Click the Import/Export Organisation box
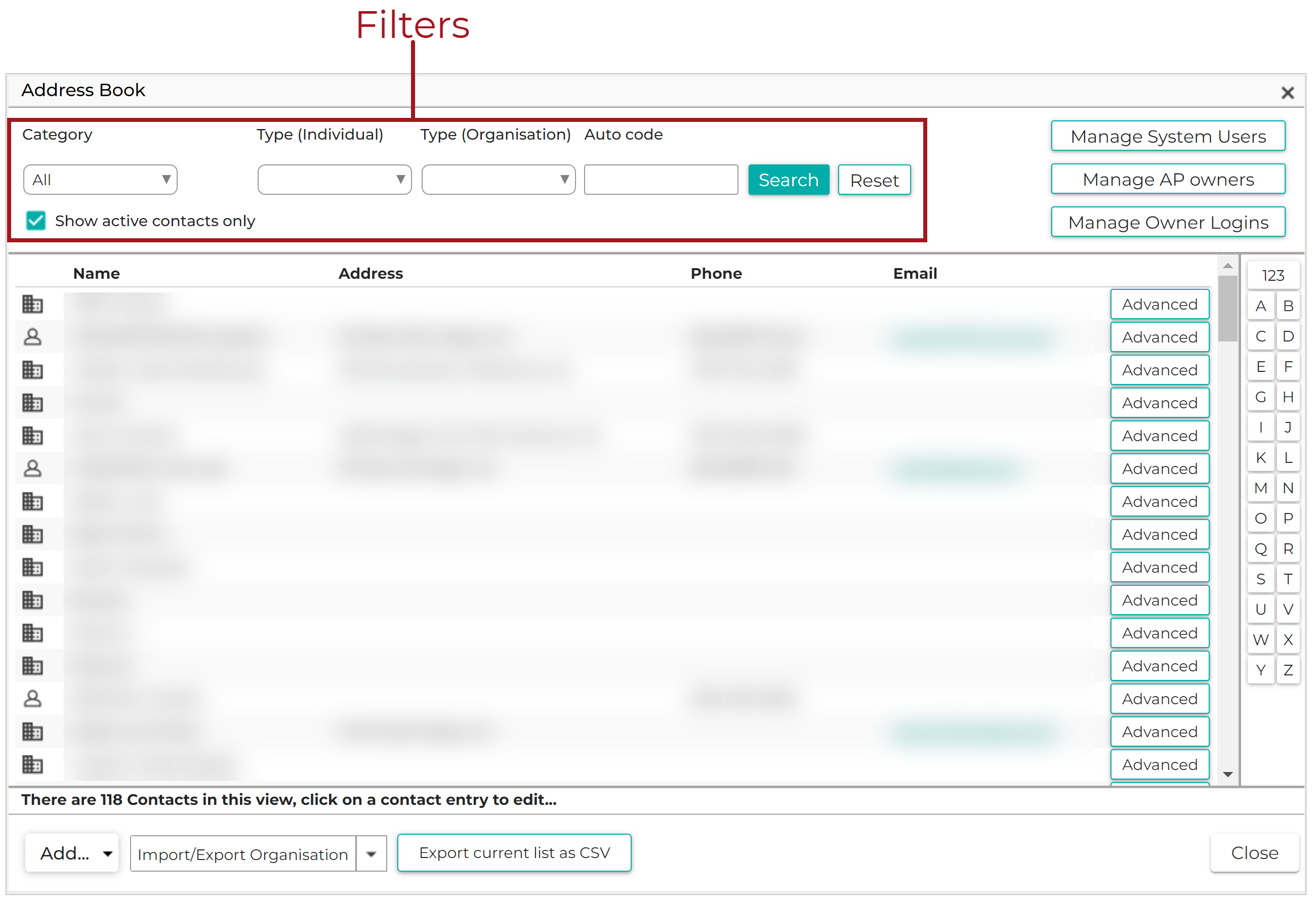The image size is (1316, 901). pyautogui.click(x=243, y=854)
